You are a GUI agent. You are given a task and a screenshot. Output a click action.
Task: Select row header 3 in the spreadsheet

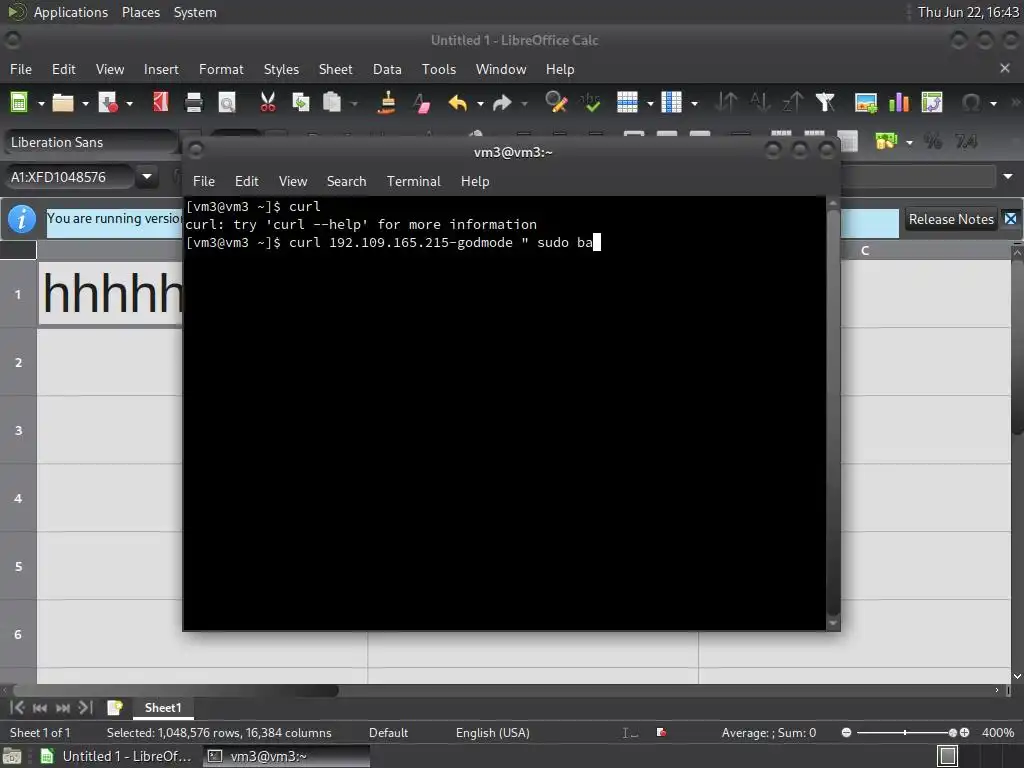(18, 430)
